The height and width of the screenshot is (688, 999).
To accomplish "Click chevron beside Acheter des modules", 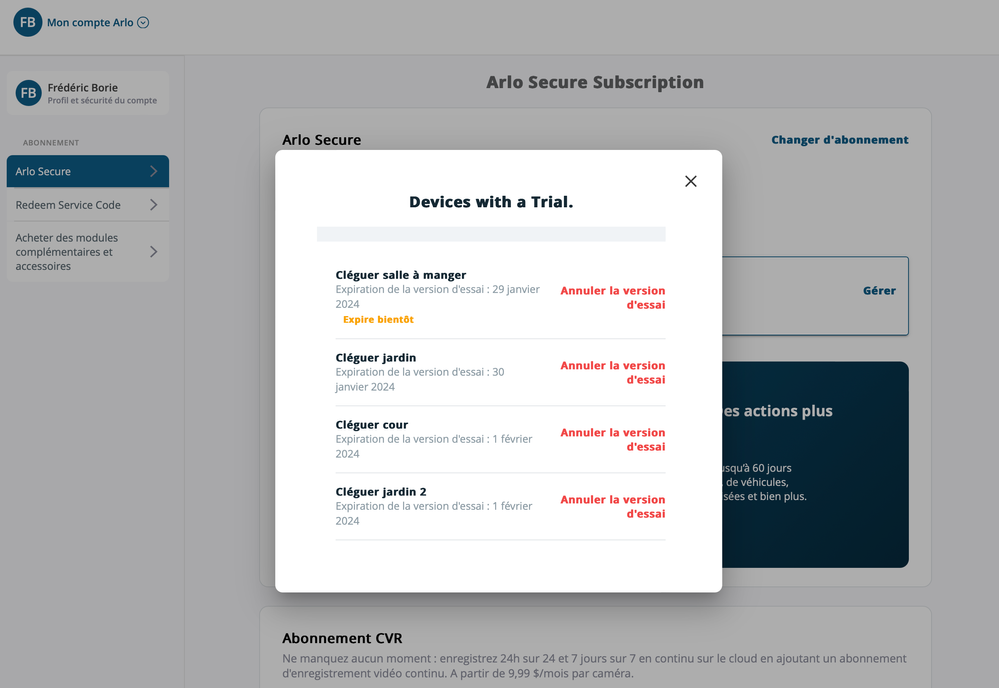I will 154,252.
